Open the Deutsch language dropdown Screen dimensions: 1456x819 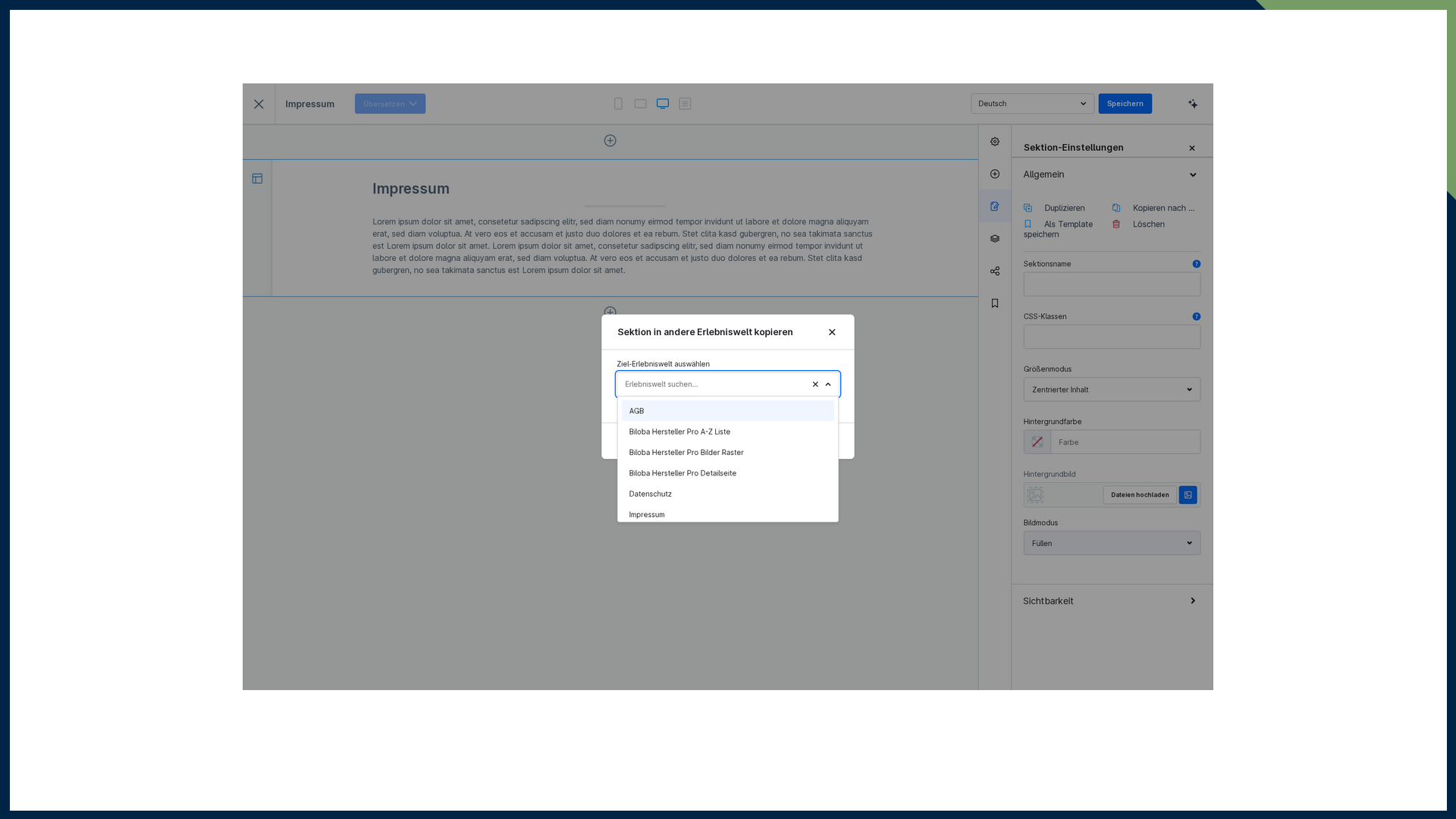[1032, 104]
